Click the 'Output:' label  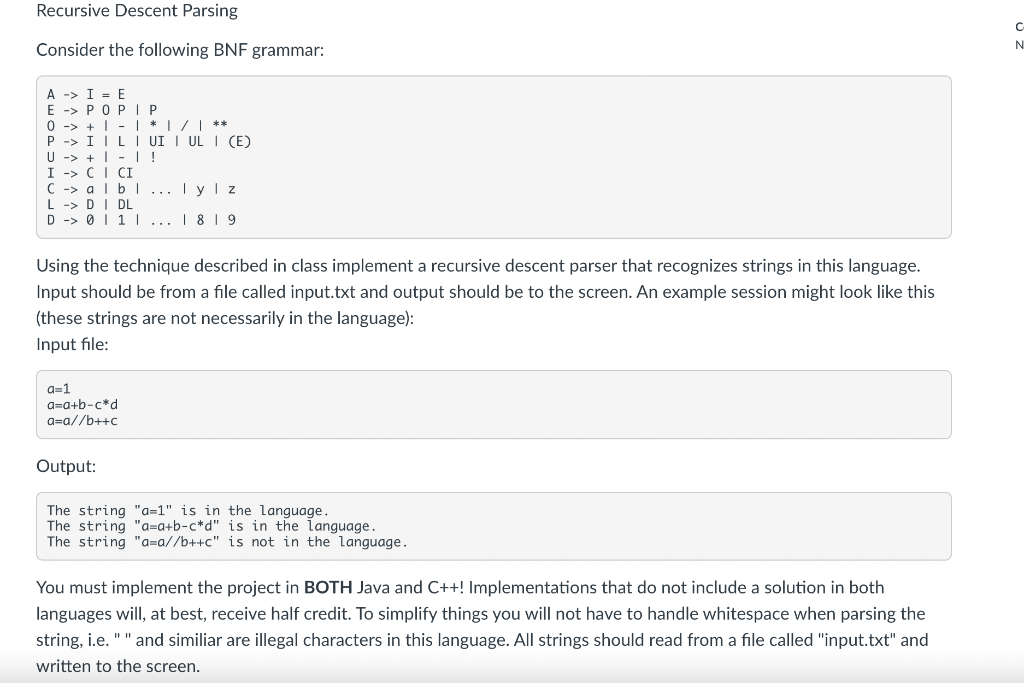point(66,466)
